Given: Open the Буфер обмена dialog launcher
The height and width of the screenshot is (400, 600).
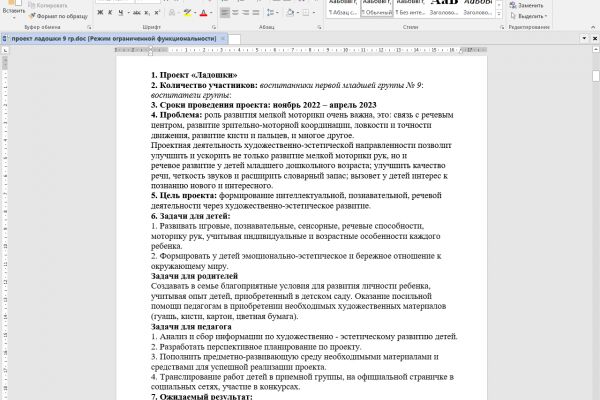Looking at the screenshot, I should coord(89,27).
